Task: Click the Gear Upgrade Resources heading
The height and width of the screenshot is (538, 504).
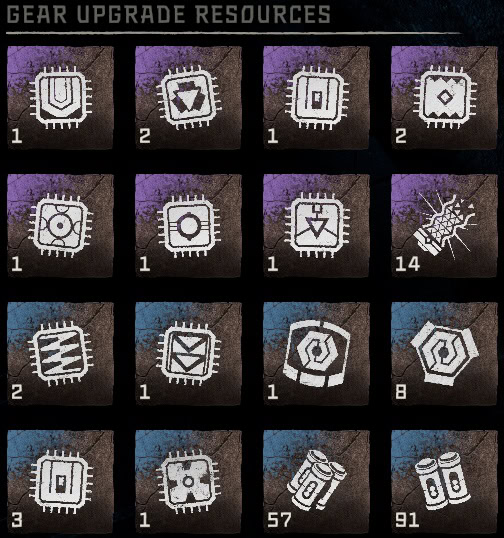Action: click(168, 14)
